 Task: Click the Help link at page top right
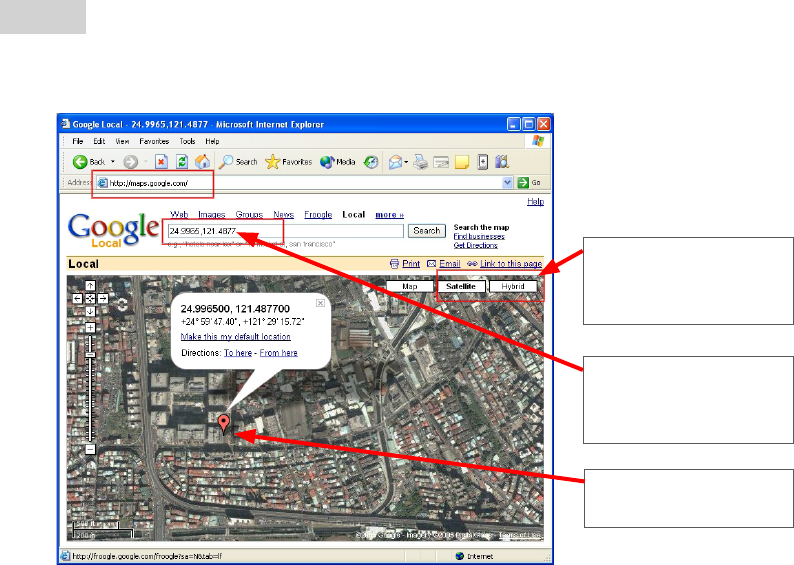[x=535, y=201]
